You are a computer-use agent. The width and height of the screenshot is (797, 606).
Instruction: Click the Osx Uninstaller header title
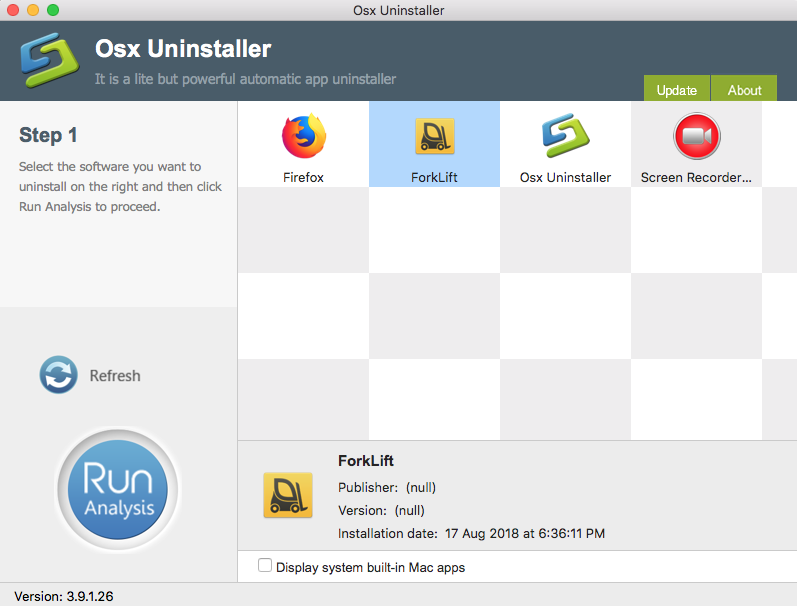(183, 49)
